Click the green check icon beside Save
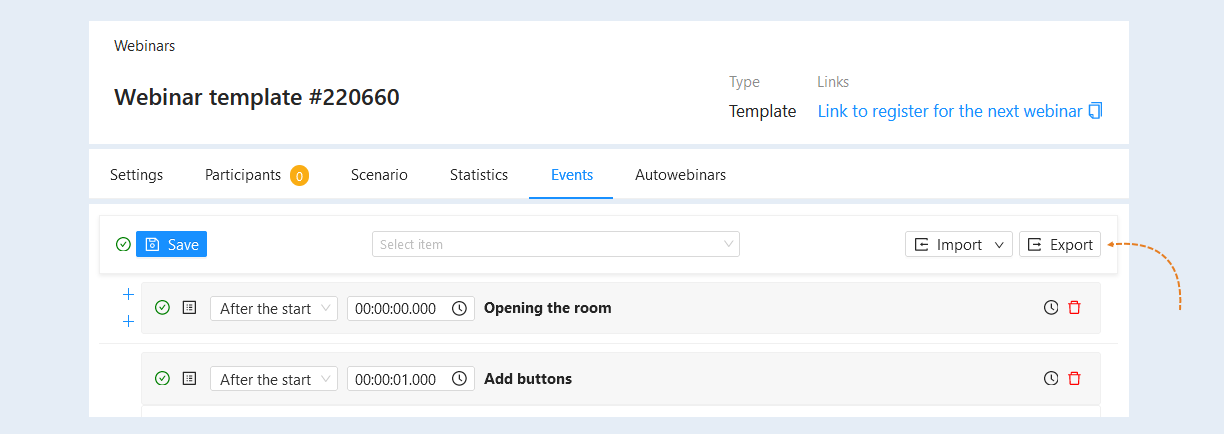This screenshot has width=1224, height=434. (x=123, y=244)
